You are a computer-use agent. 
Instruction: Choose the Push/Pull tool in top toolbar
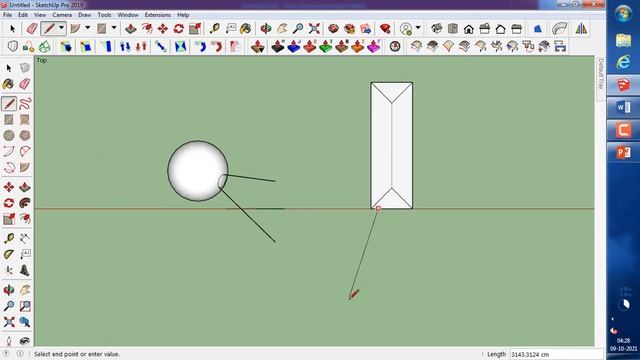click(x=131, y=29)
